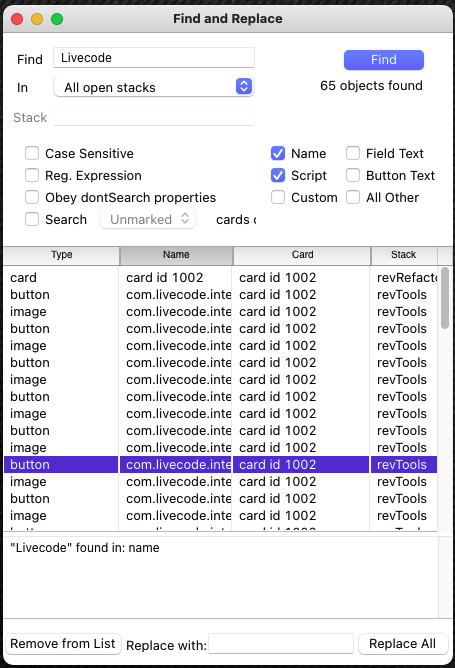Open the All open stacks dropdown
This screenshot has height=668, width=455.
tap(154, 87)
